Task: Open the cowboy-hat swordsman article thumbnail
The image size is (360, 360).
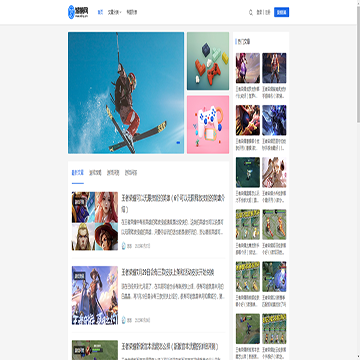Action: [x=95, y=295]
